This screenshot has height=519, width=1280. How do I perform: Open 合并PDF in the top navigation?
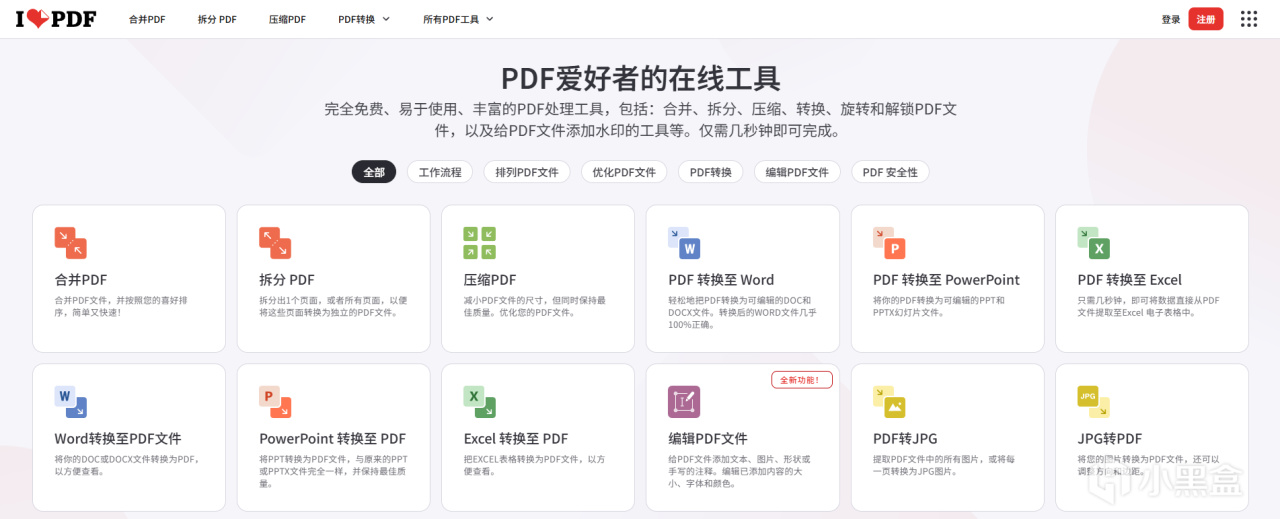click(147, 19)
